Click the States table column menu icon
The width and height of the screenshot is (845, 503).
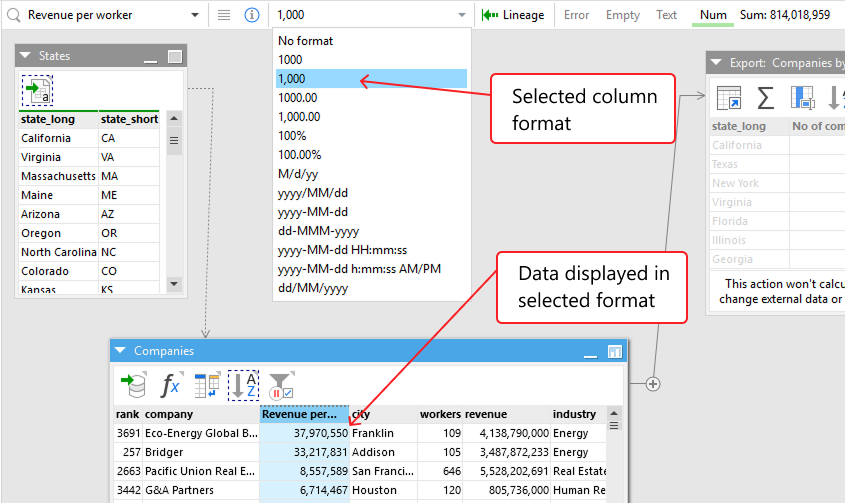pyautogui.click(x=174, y=140)
